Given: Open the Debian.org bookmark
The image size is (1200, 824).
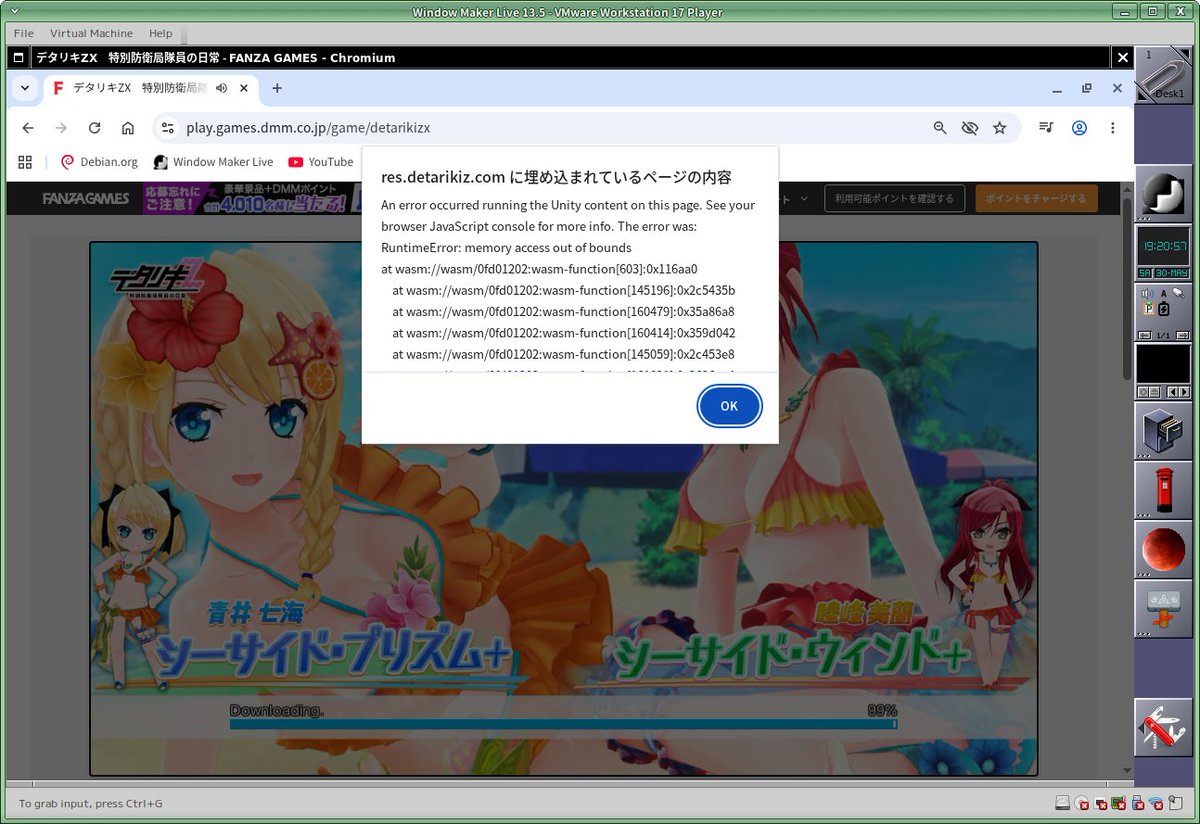Looking at the screenshot, I should click(99, 162).
